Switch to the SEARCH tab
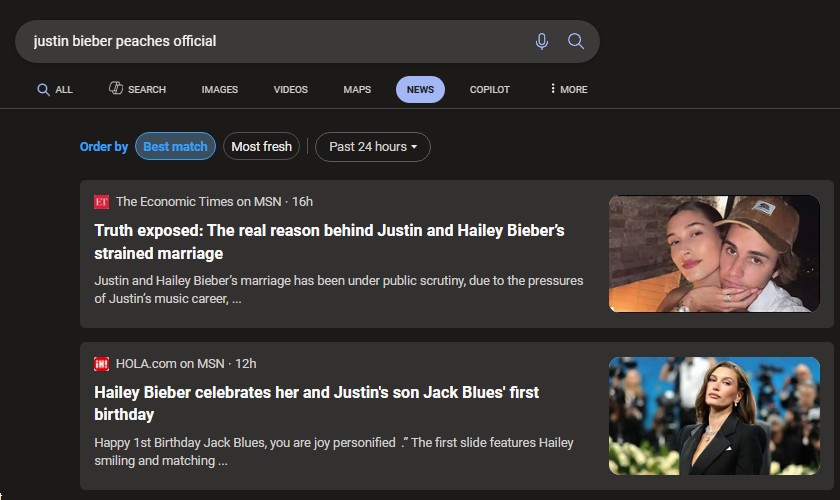Screen dimensions: 840x500 click(138, 89)
